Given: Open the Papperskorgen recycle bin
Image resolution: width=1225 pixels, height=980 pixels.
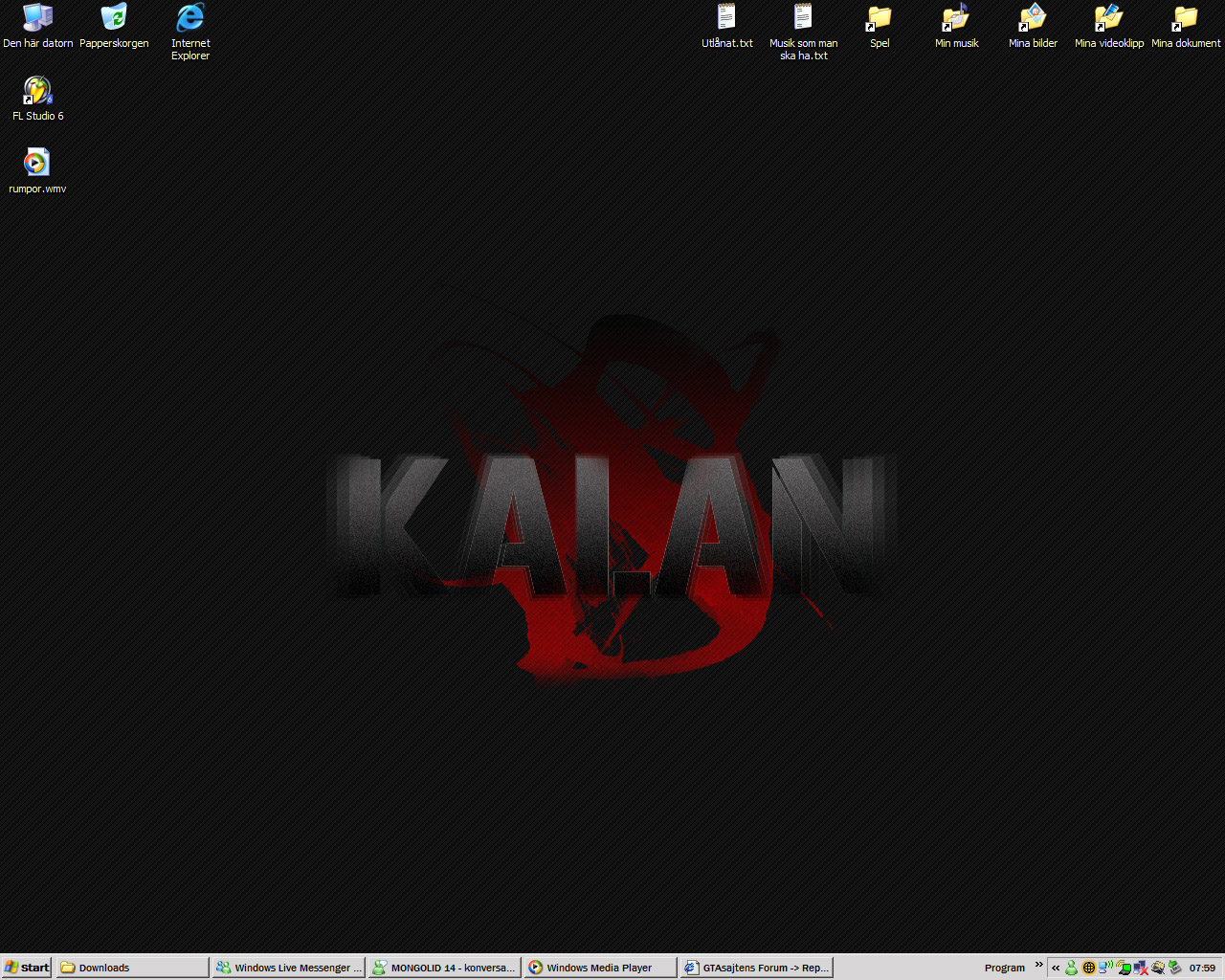Looking at the screenshot, I should click(114, 27).
